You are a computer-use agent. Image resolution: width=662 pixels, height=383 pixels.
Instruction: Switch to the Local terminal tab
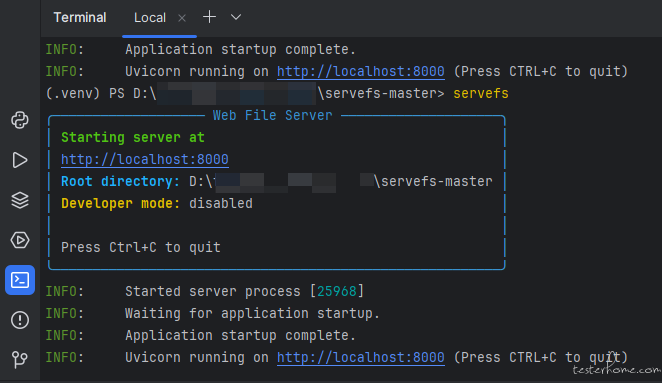click(149, 18)
